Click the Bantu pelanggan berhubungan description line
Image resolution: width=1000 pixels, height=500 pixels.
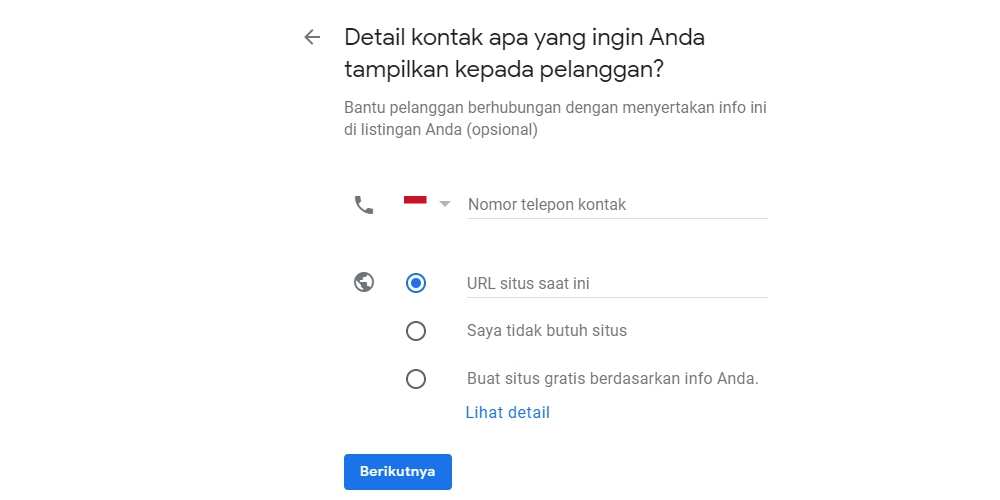(555, 108)
